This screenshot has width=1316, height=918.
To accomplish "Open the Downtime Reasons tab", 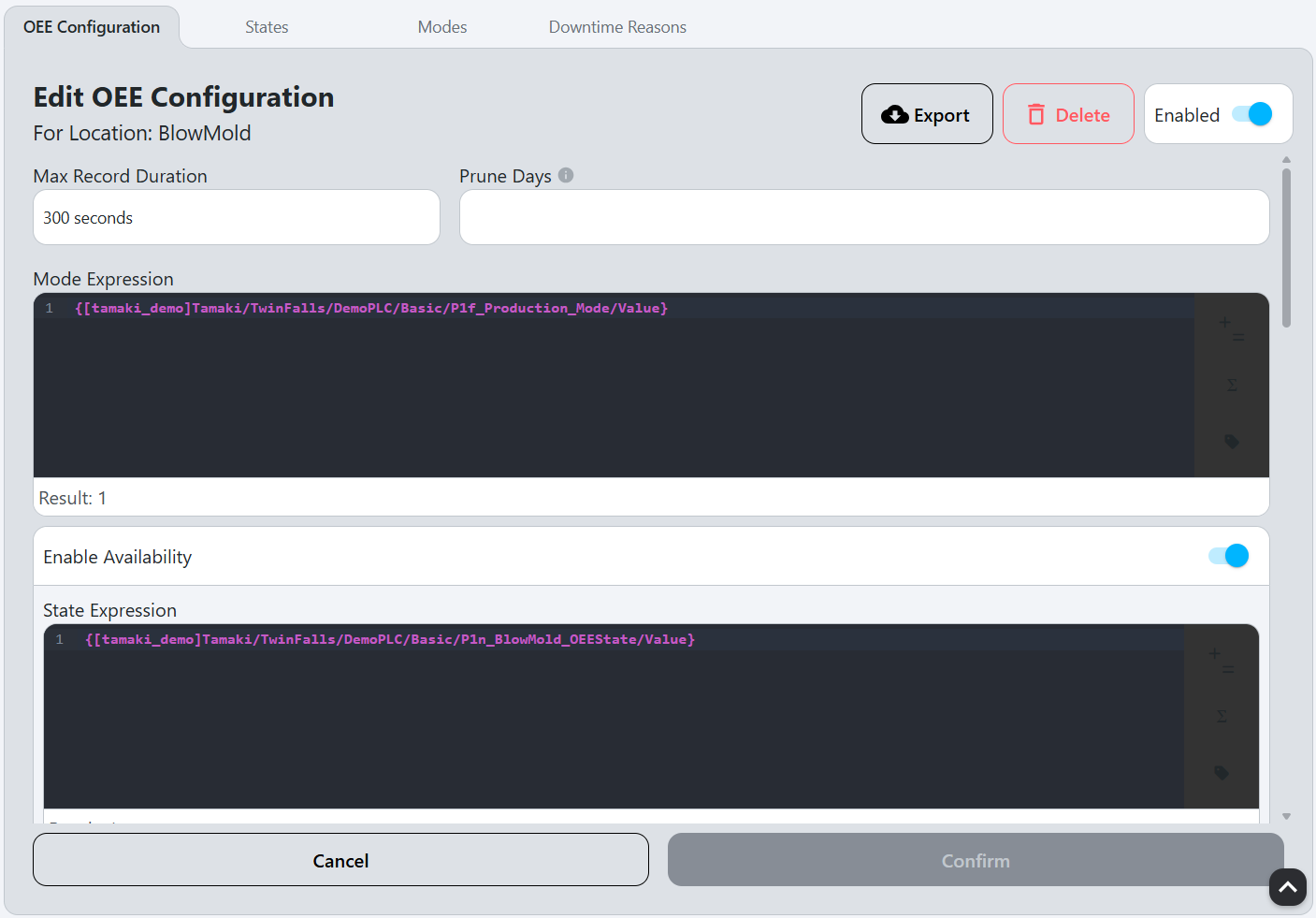I will [617, 27].
